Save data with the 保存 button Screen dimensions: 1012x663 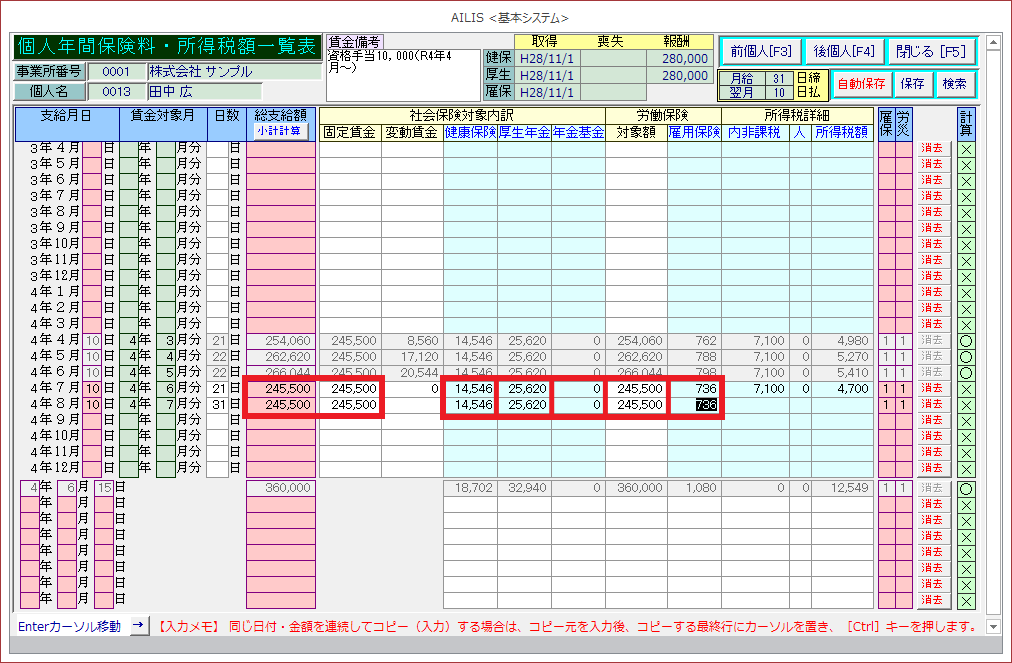coord(912,84)
